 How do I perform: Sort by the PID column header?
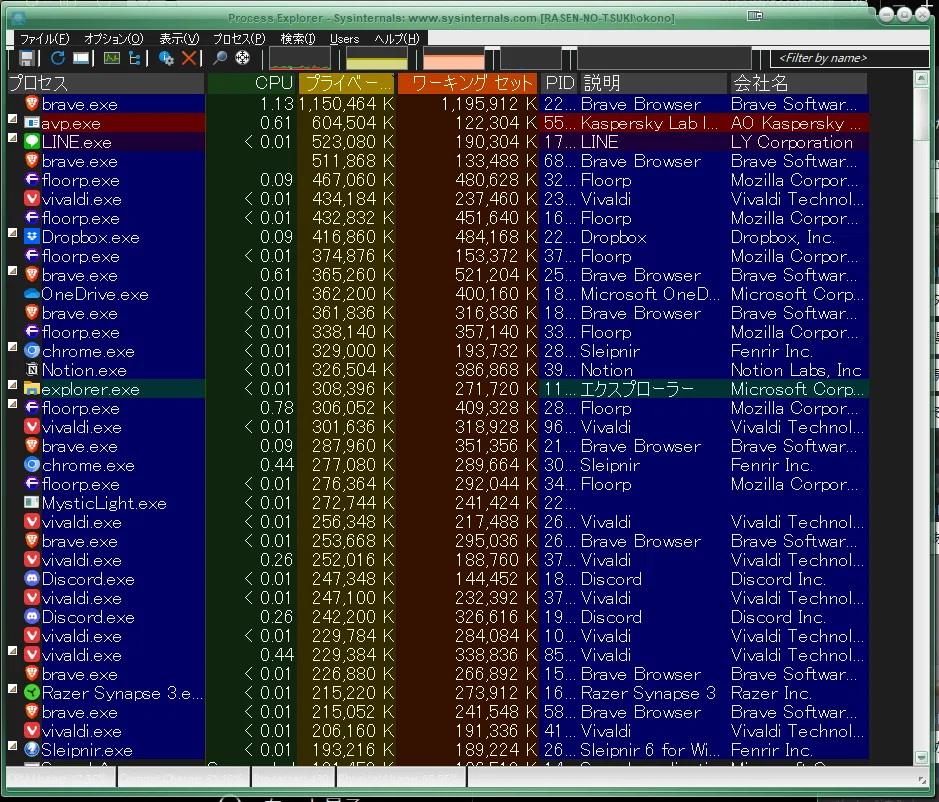(559, 83)
